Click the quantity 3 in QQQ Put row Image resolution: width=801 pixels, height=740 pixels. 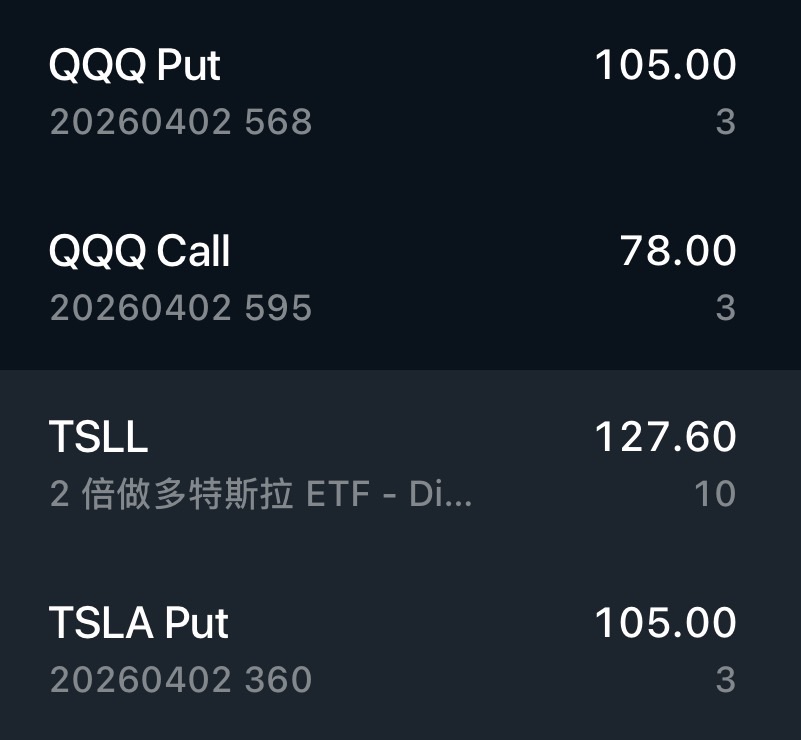point(725,123)
